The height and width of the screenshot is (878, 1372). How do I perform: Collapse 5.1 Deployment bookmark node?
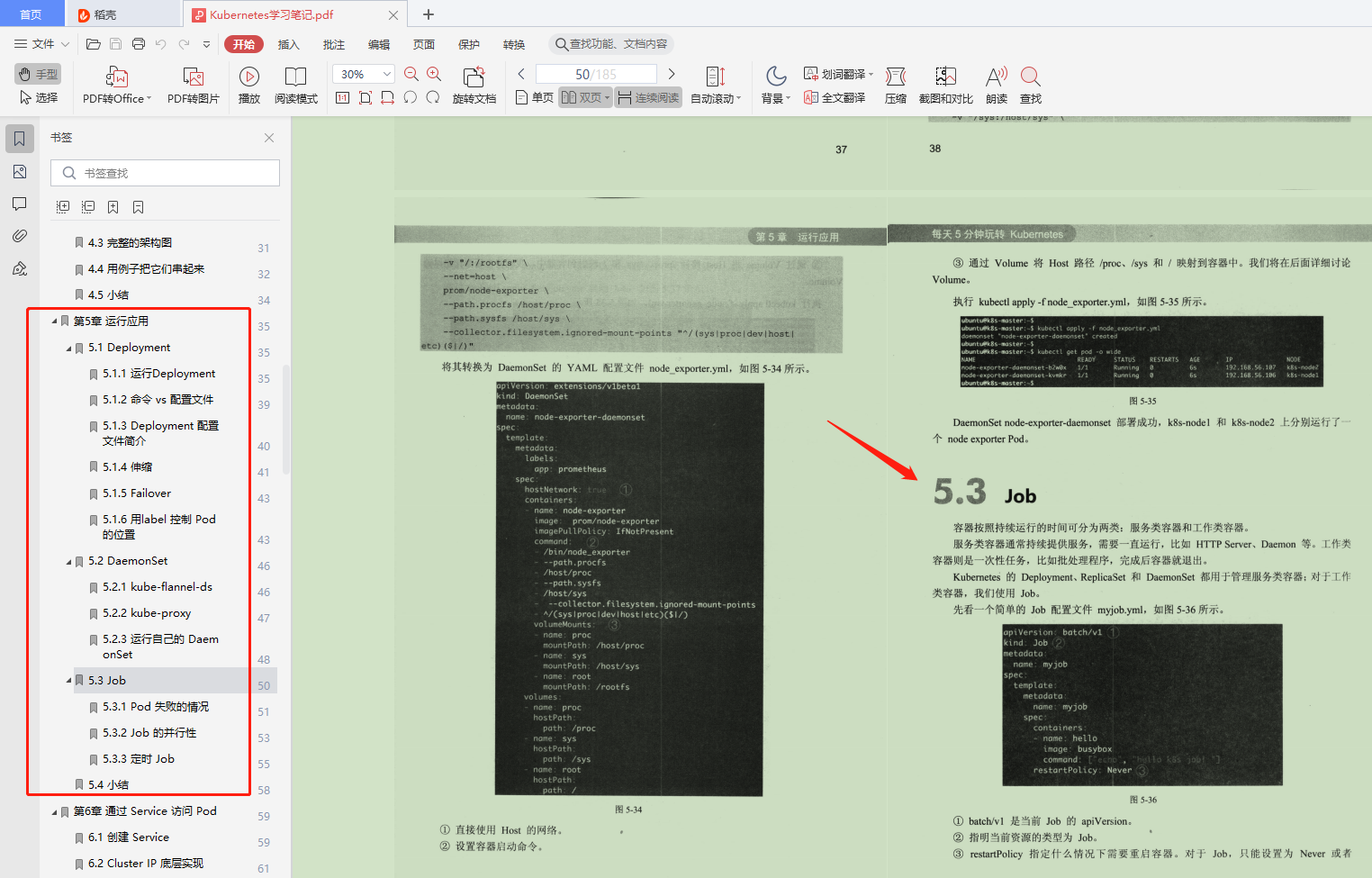(68, 348)
